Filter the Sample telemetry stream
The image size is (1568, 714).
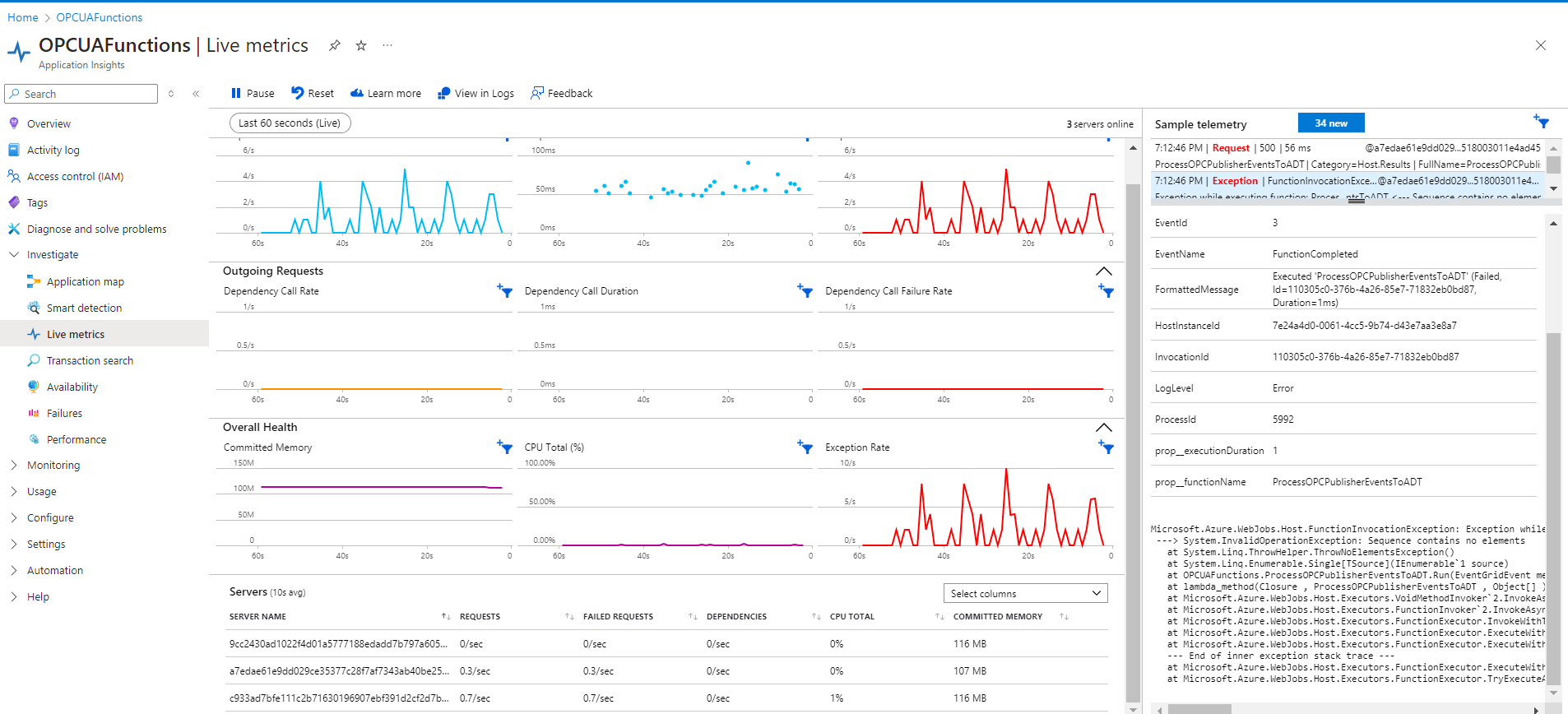(1541, 122)
